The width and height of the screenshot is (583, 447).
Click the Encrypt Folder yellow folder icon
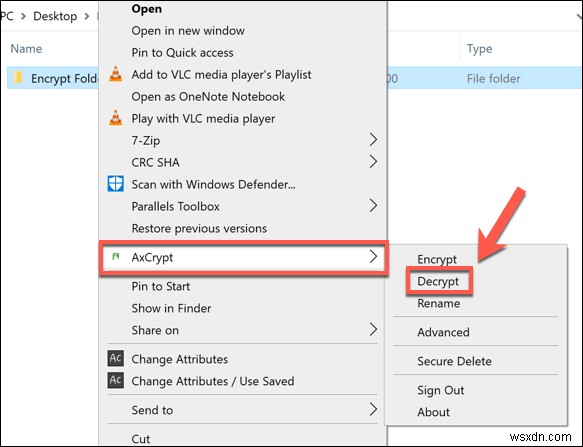click(x=18, y=78)
